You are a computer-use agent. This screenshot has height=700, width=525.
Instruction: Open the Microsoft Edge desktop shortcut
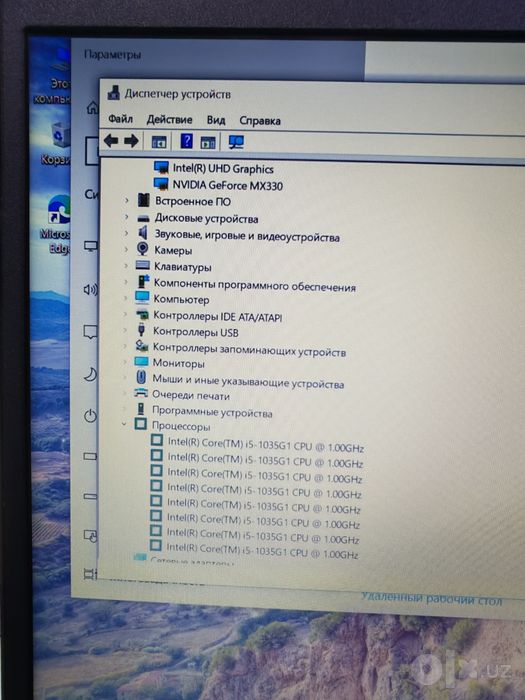[x=57, y=223]
